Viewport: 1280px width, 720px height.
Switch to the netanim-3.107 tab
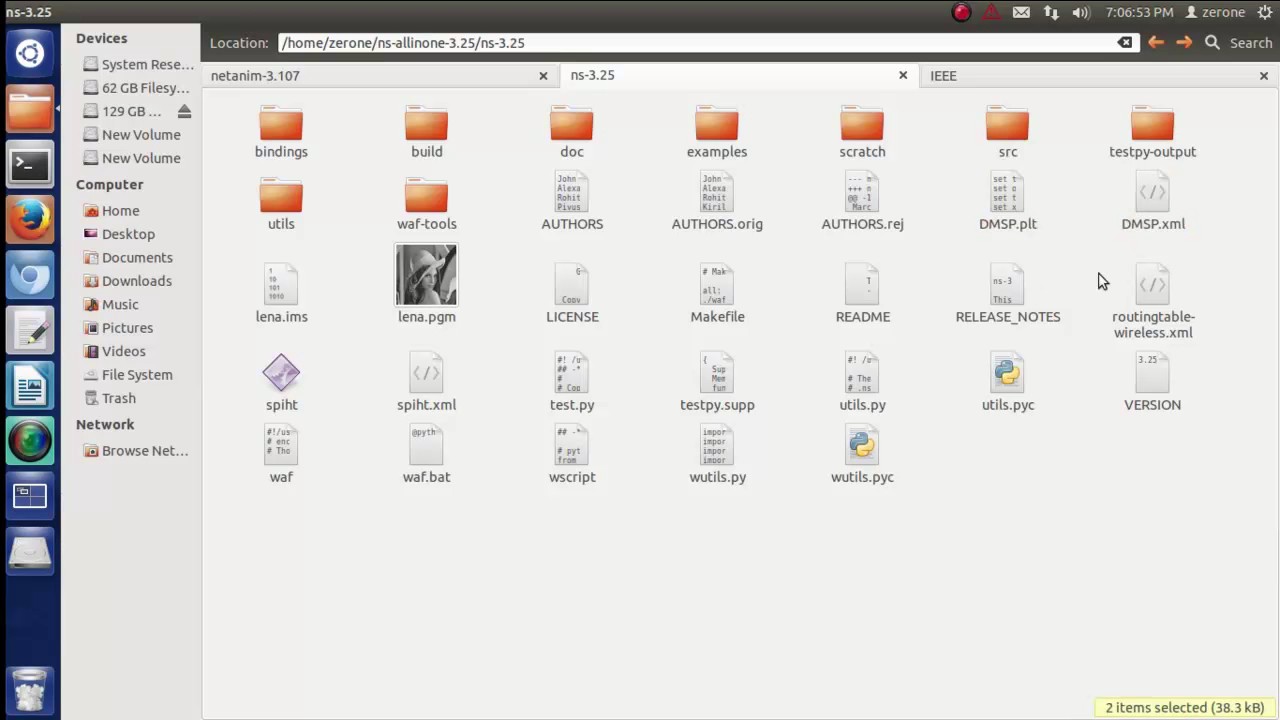click(380, 75)
